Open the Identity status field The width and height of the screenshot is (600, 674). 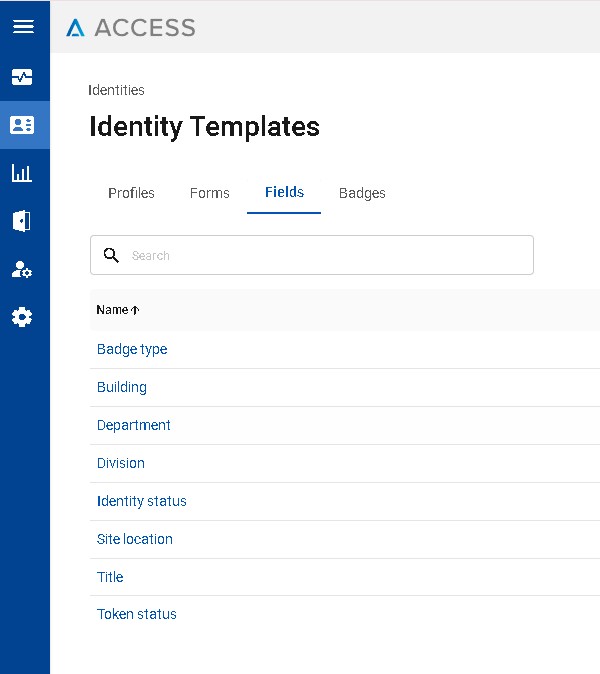[141, 501]
